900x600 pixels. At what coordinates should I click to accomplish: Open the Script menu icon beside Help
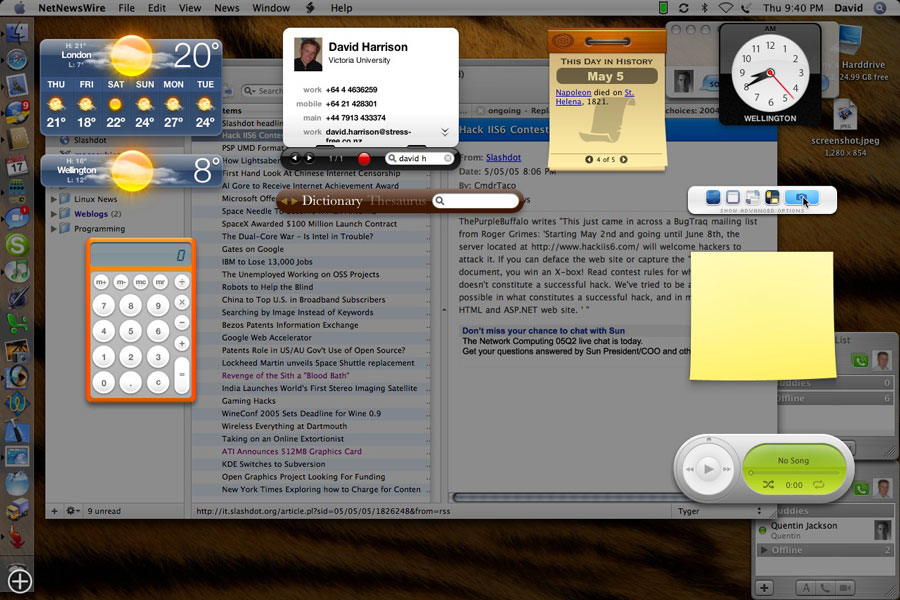click(x=310, y=8)
